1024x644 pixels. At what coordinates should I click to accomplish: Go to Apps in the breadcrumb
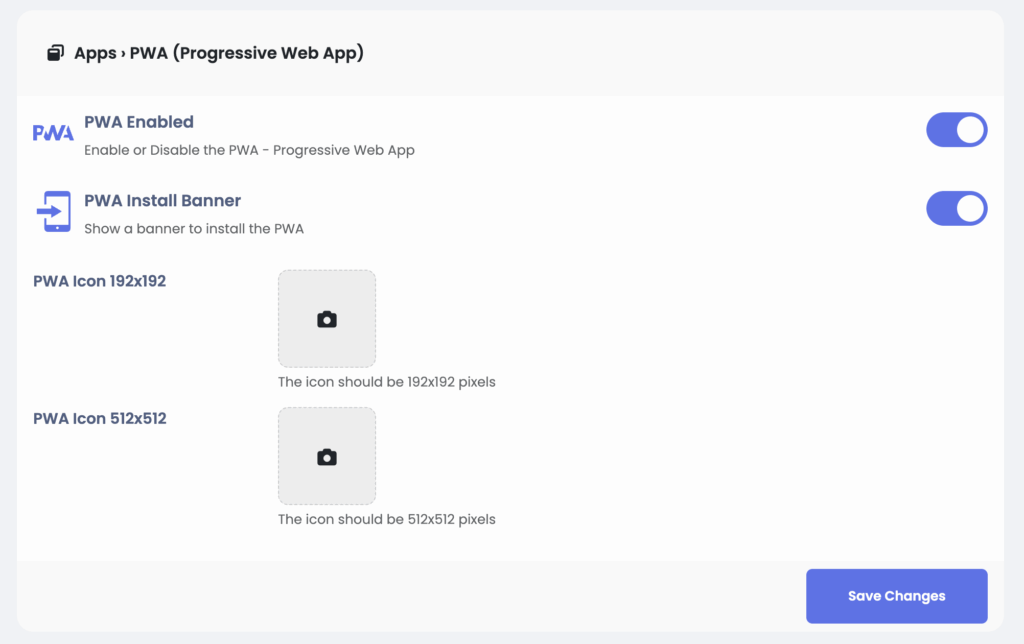coord(95,53)
